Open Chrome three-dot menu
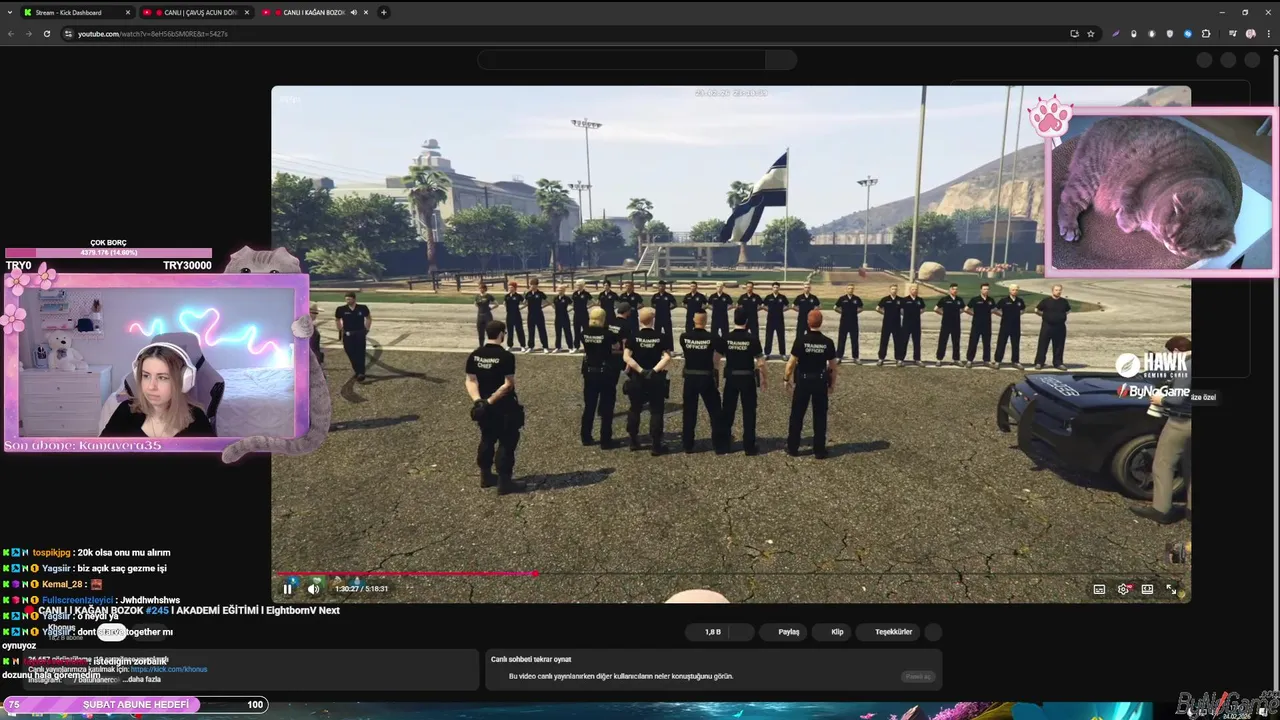Screen dimensions: 1280x720 click(x=1268, y=33)
